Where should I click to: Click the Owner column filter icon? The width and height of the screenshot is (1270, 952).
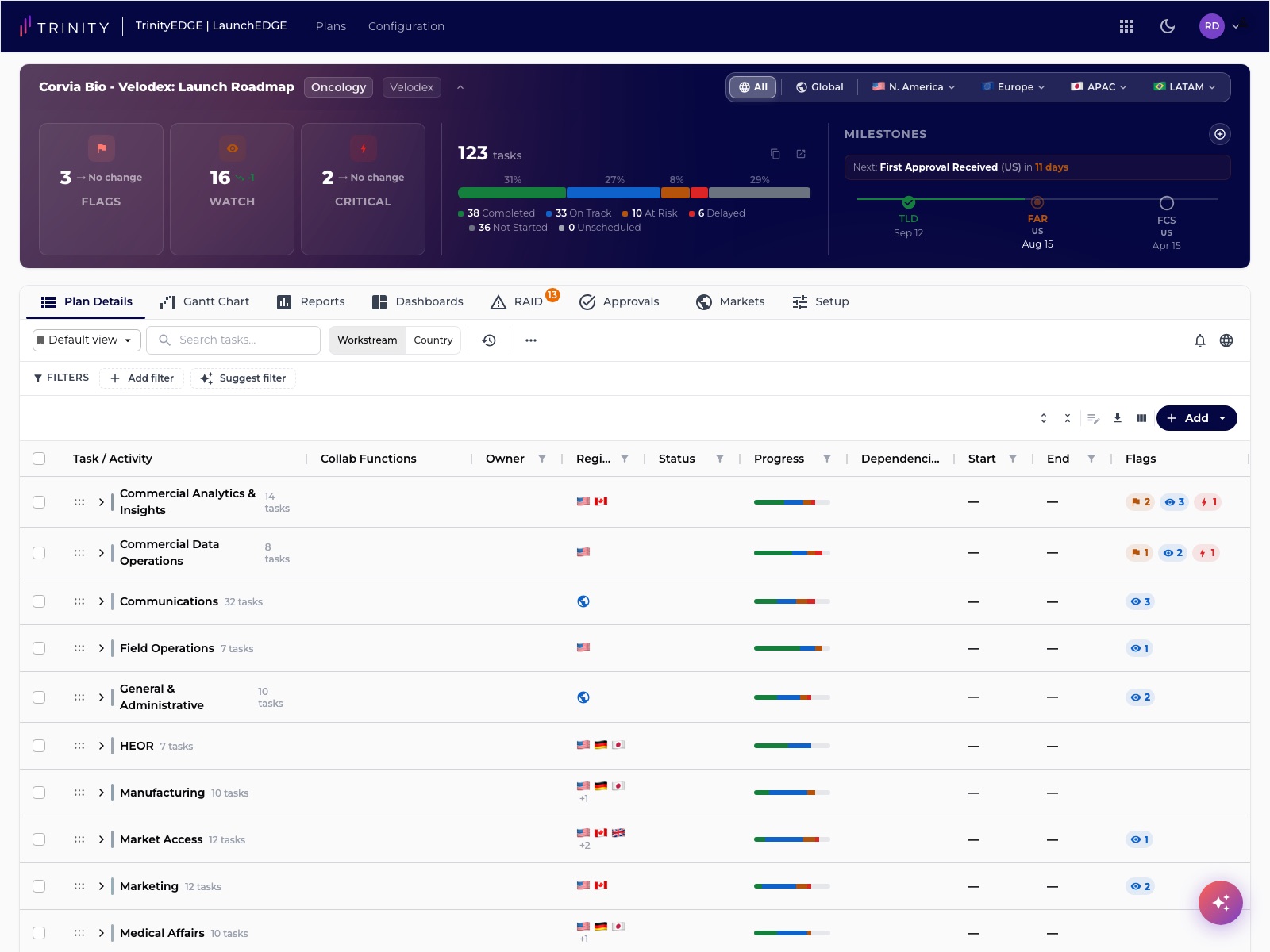pos(542,459)
